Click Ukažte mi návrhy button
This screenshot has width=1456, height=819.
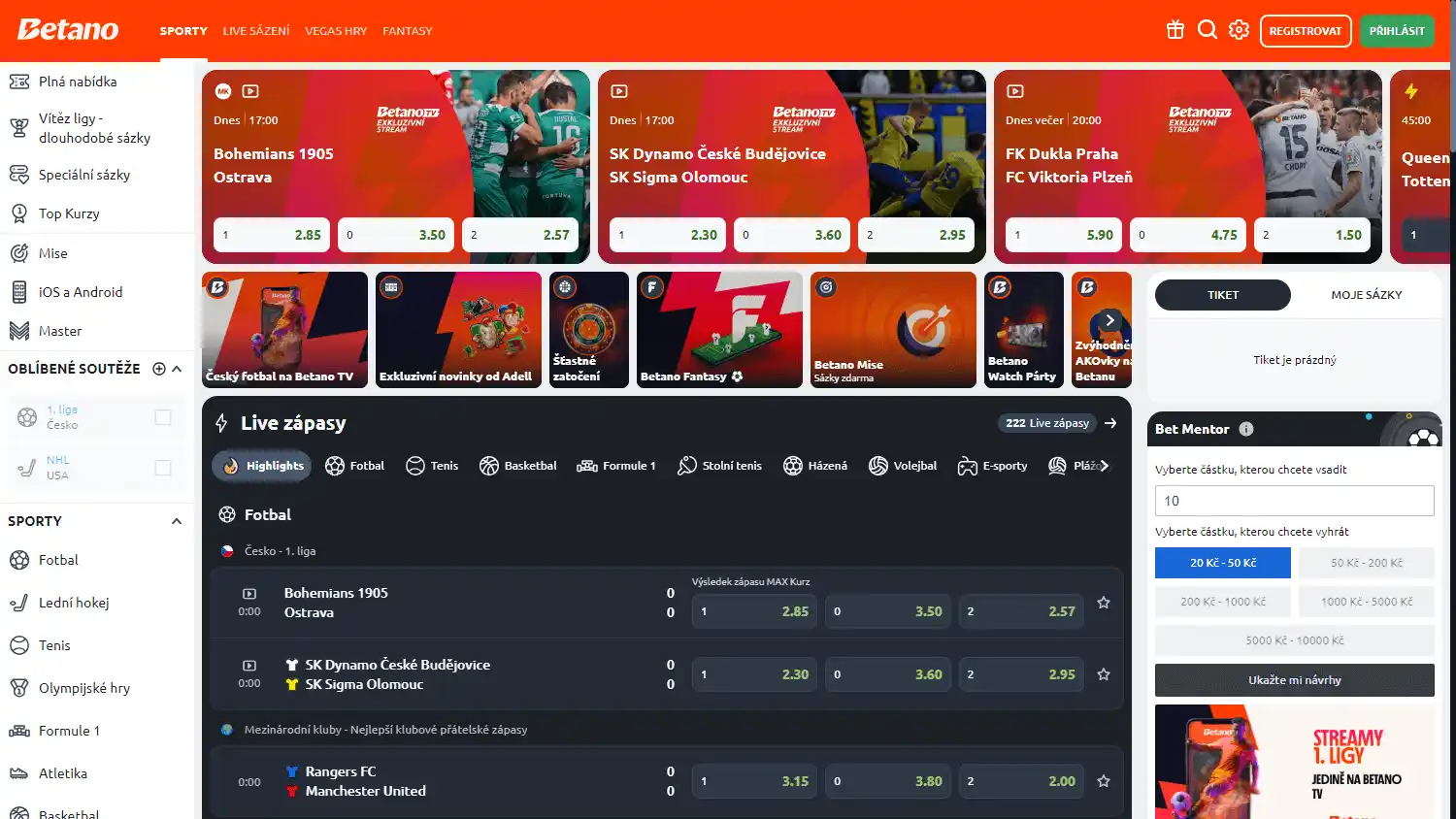[1295, 680]
